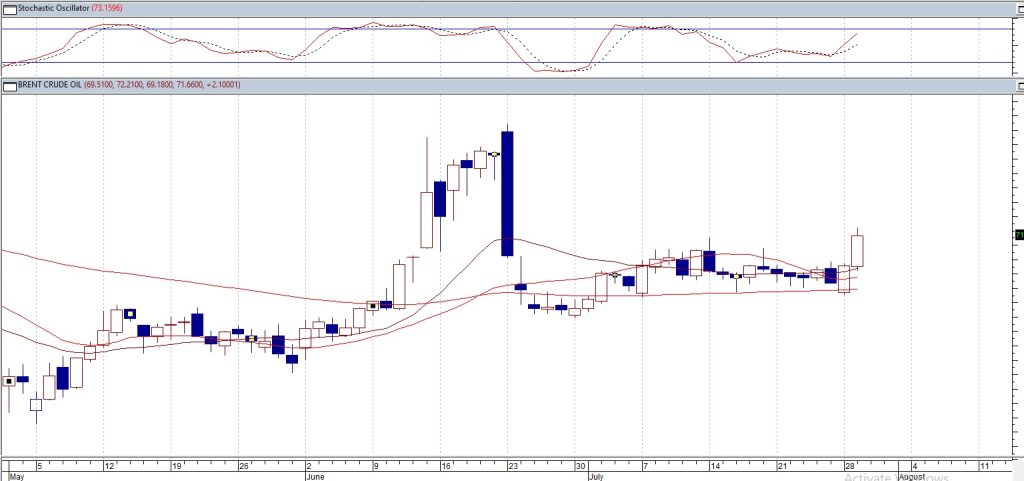Click the Brent Crude Oil panel icon
Viewport: 1024px width, 481px height.
pyautogui.click(x=10, y=85)
